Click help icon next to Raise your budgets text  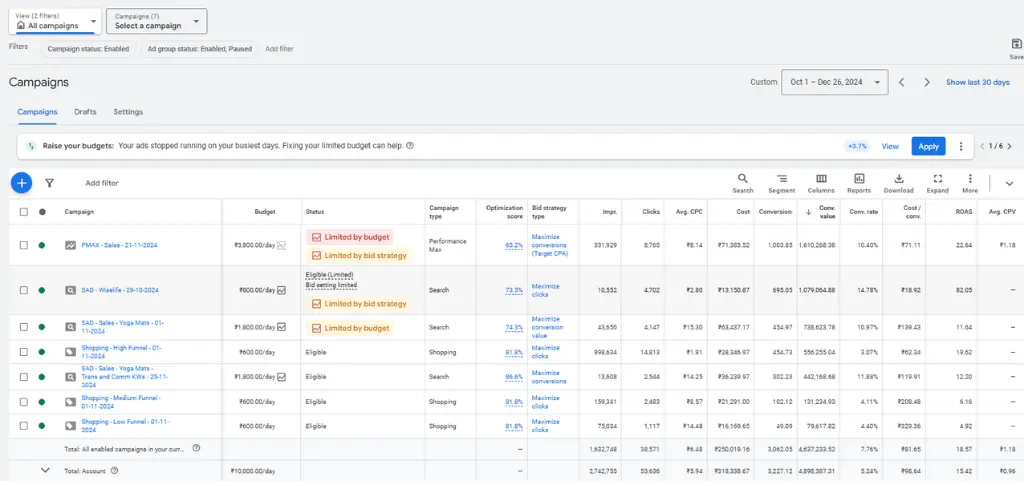[x=409, y=146]
